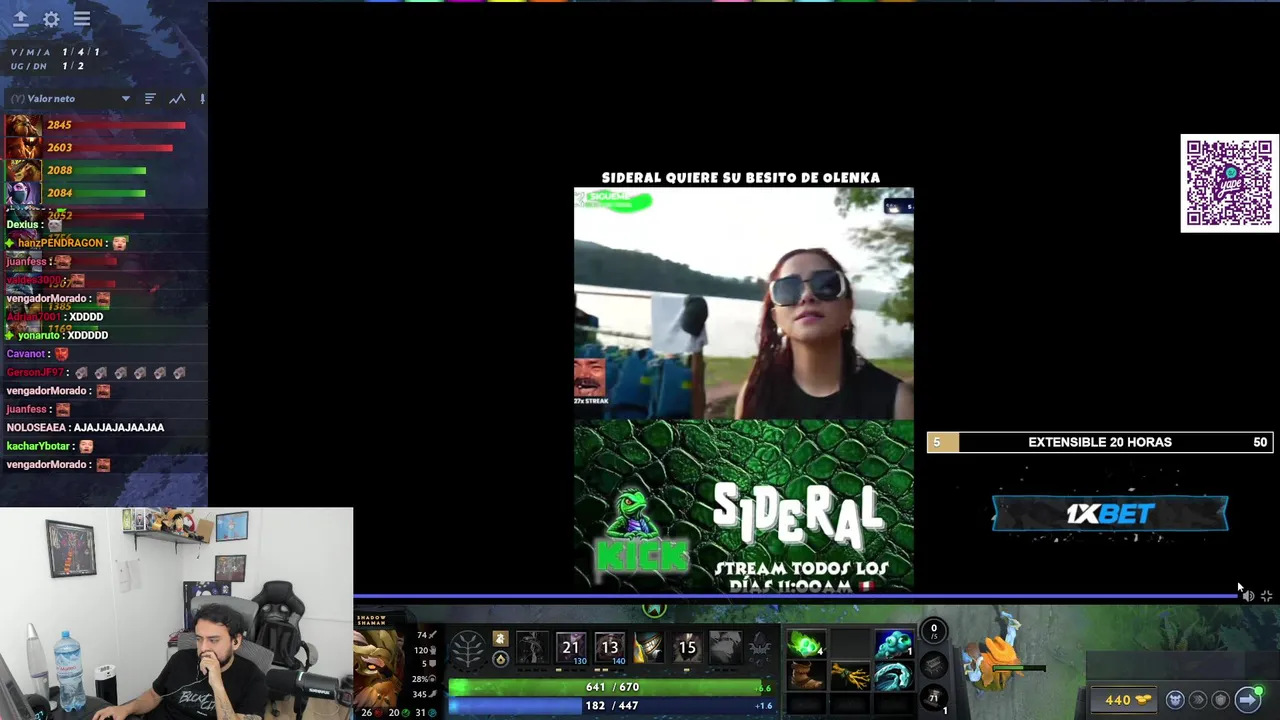Open the hamburger menu icon at top left
The width and height of the screenshot is (1280, 720).
(x=82, y=19)
